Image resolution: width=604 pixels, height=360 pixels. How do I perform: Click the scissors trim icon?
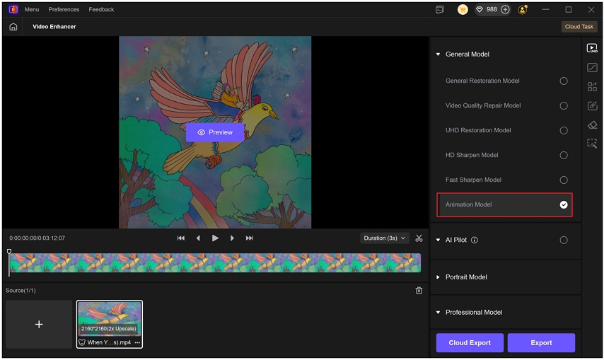click(419, 238)
